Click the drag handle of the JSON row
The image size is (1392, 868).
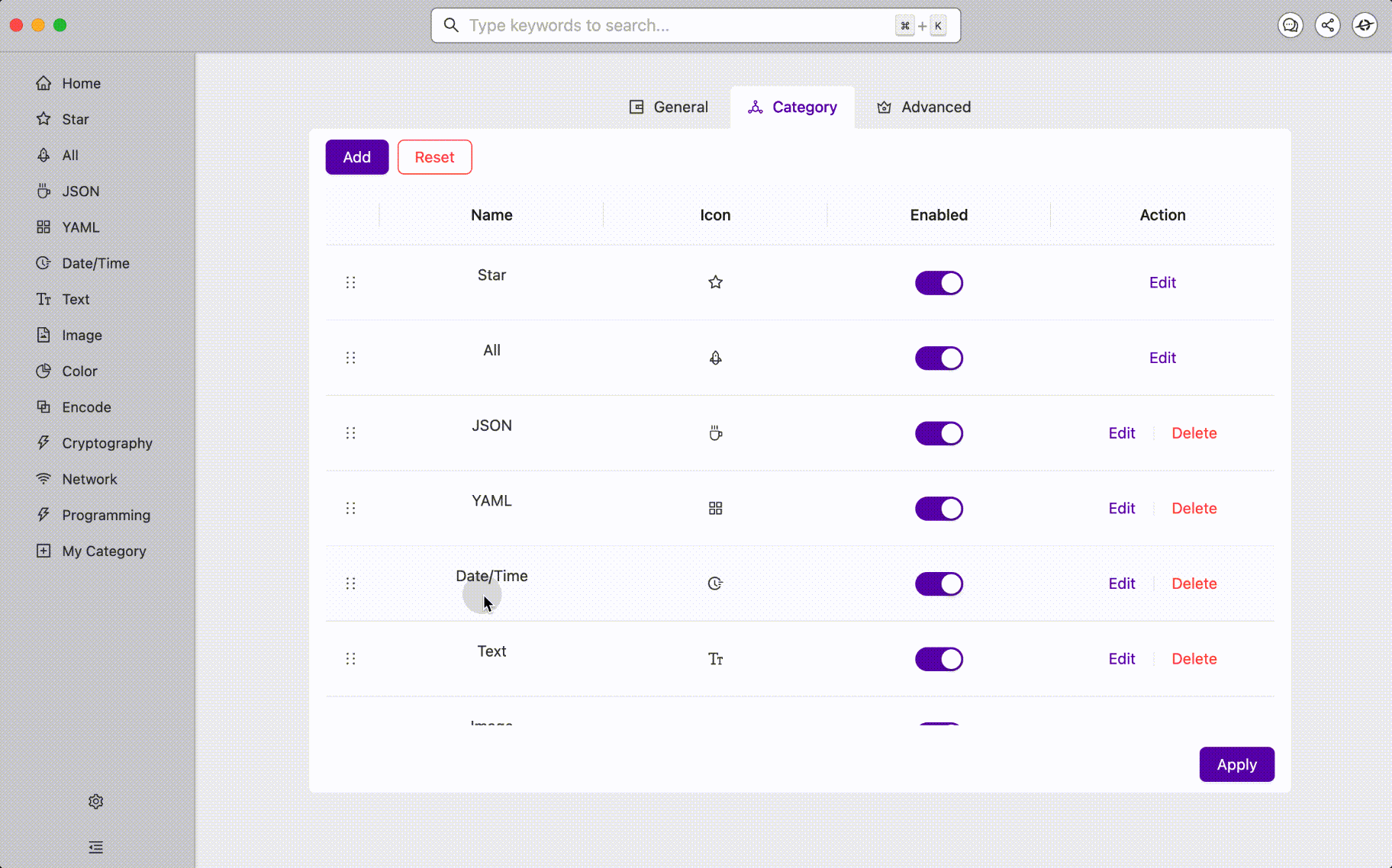coord(350,433)
